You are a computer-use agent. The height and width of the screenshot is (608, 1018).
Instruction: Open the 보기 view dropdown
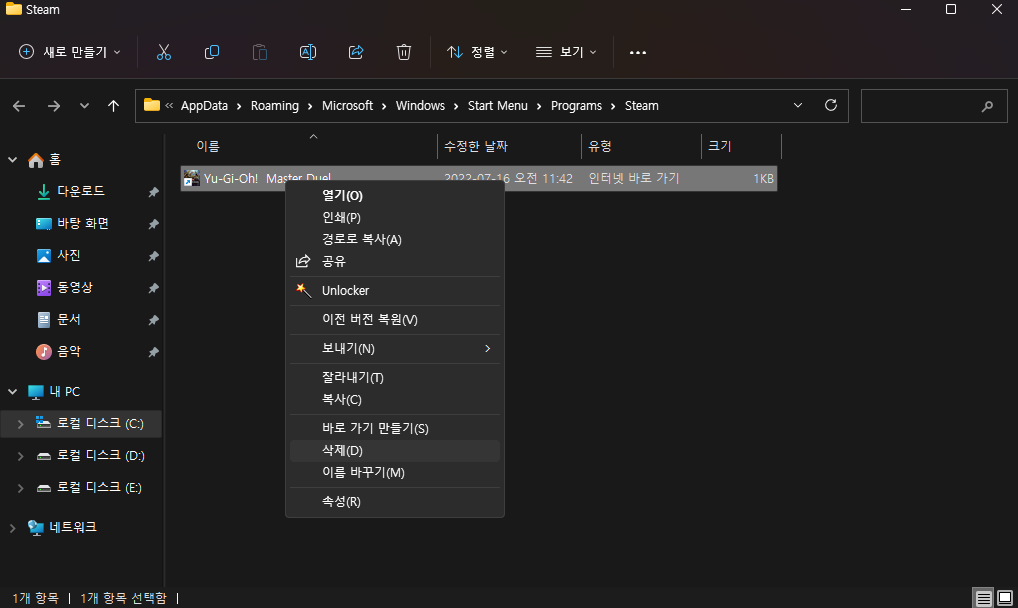click(x=566, y=52)
